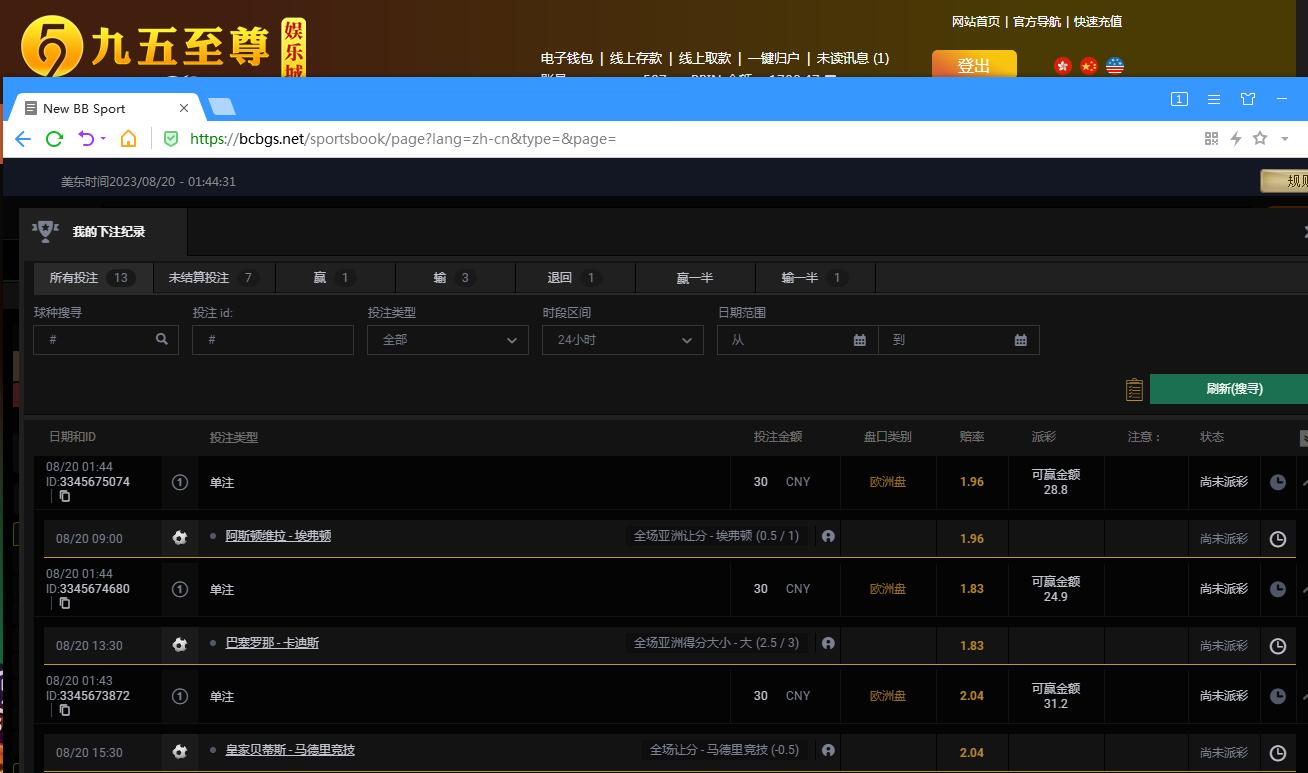Viewport: 1308px width, 773px height.
Task: Click single-bet circle icon for bet 3345675074
Action: [x=180, y=482]
